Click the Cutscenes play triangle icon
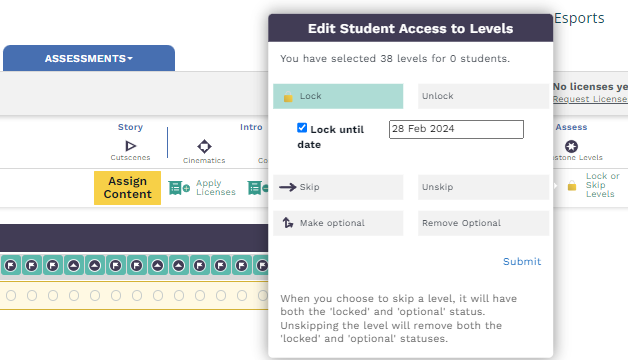The height and width of the screenshot is (360, 628). click(x=131, y=146)
